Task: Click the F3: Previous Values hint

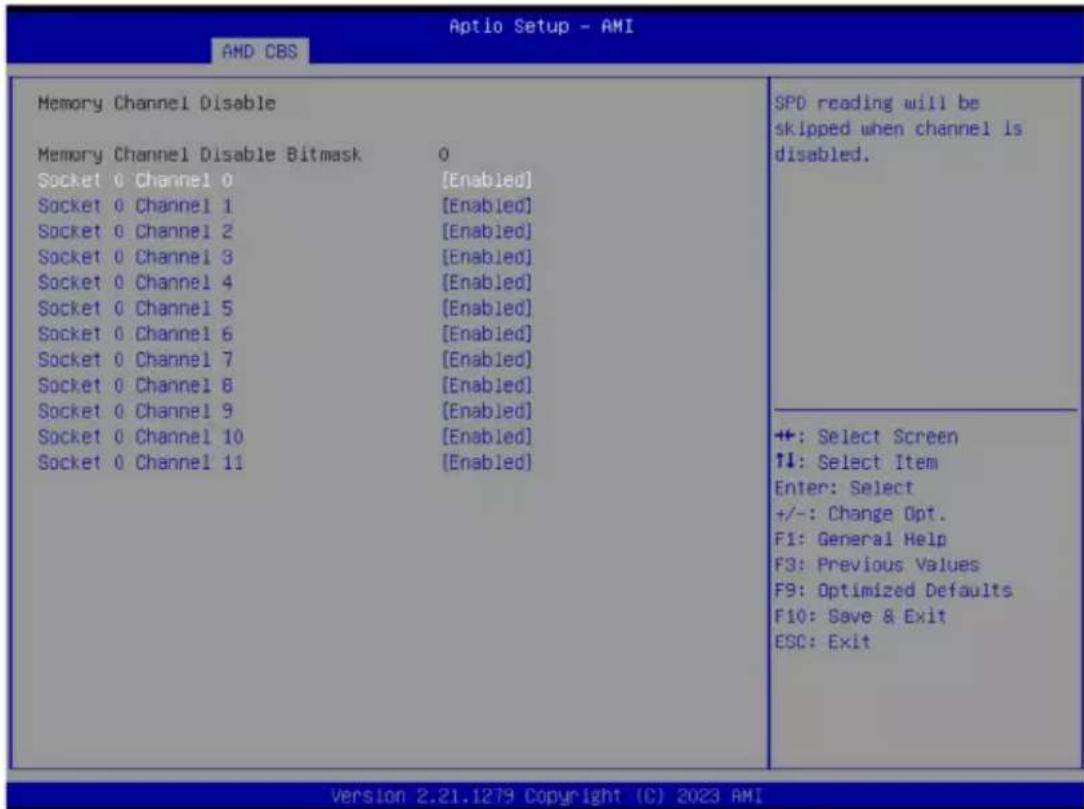Action: (x=877, y=565)
